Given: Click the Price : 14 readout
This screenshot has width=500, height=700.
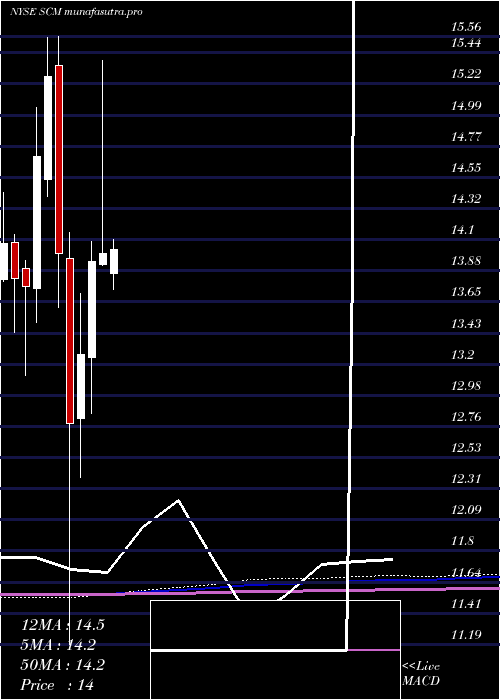Looking at the screenshot, I should click(x=57, y=685).
